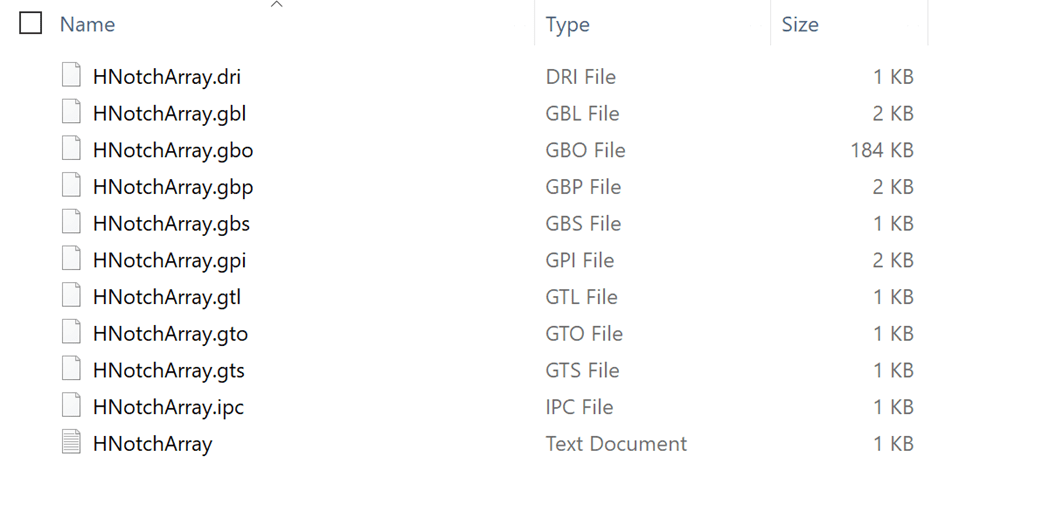Click the file icon for HNotchArray.gbp
This screenshot has width=1056, height=505.
[x=71, y=186]
